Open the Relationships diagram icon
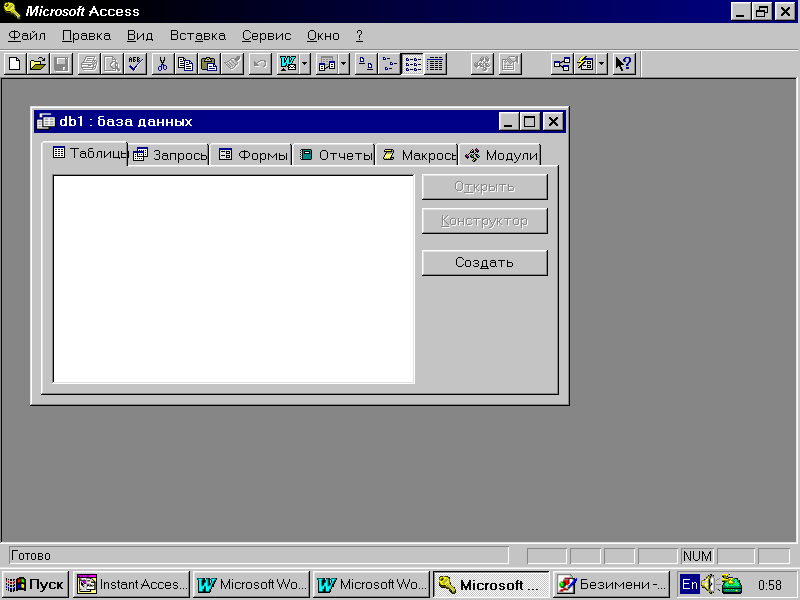 tap(562, 64)
